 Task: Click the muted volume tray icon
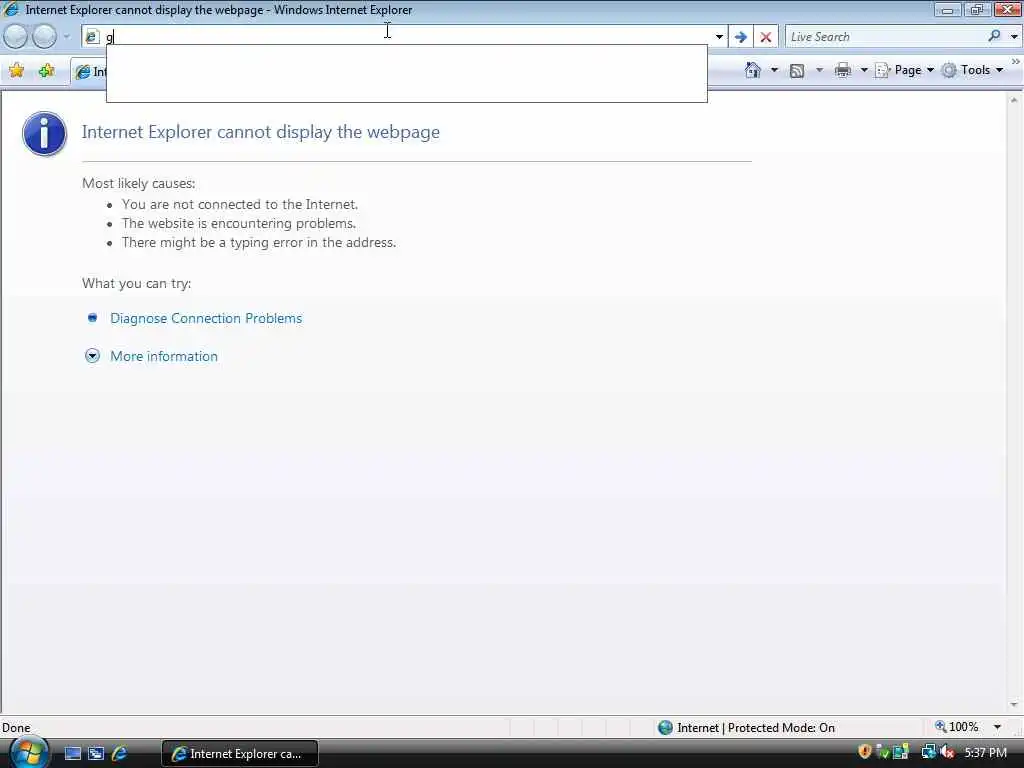(947, 753)
